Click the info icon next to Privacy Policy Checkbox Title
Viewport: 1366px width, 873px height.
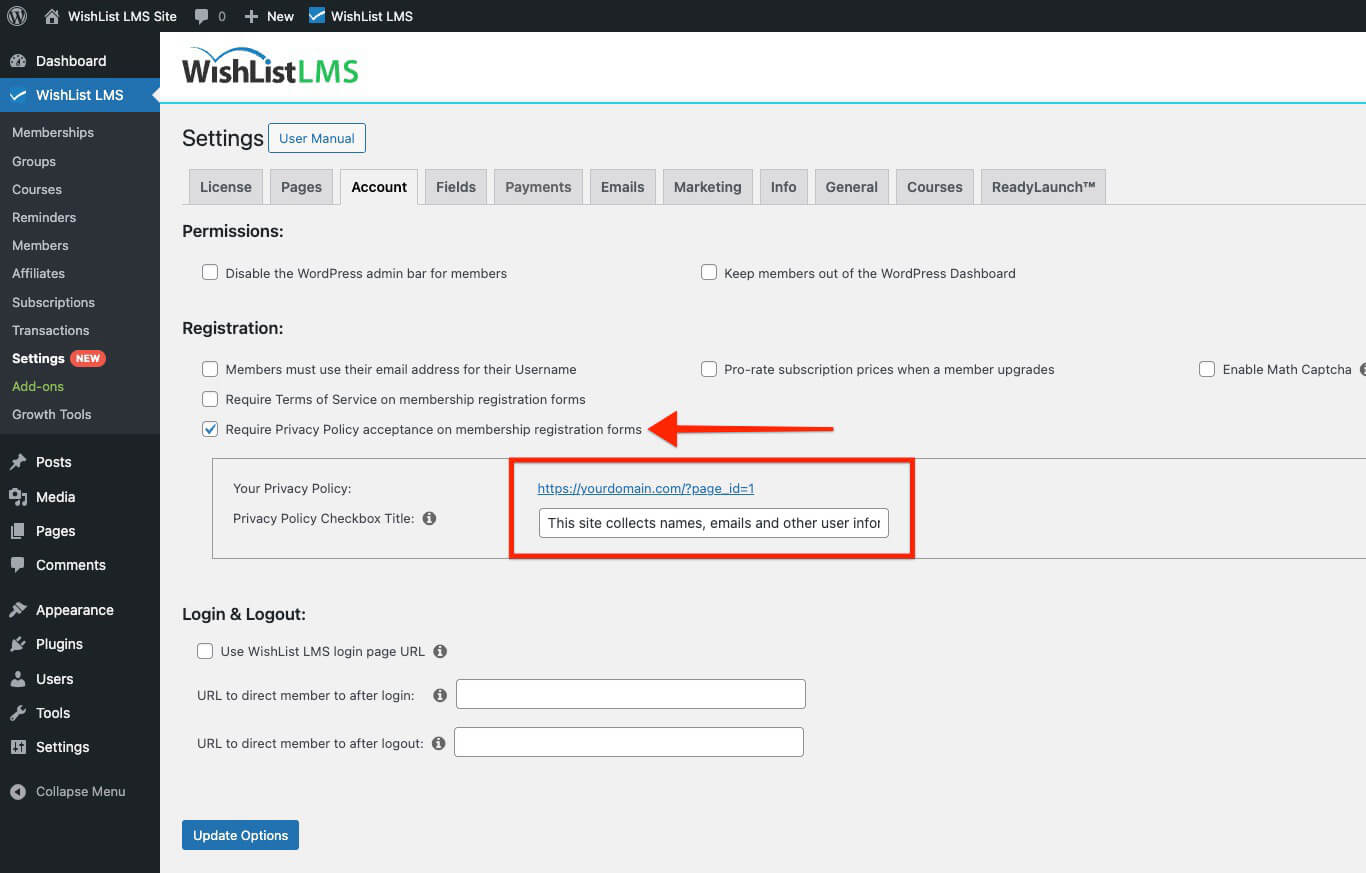429,518
